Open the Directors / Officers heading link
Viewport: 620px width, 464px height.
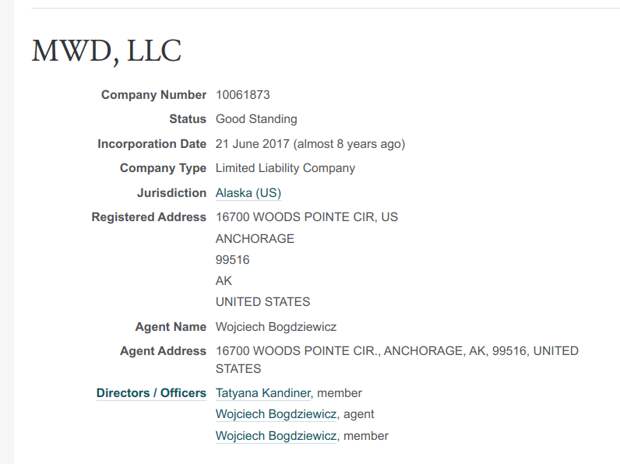(151, 393)
